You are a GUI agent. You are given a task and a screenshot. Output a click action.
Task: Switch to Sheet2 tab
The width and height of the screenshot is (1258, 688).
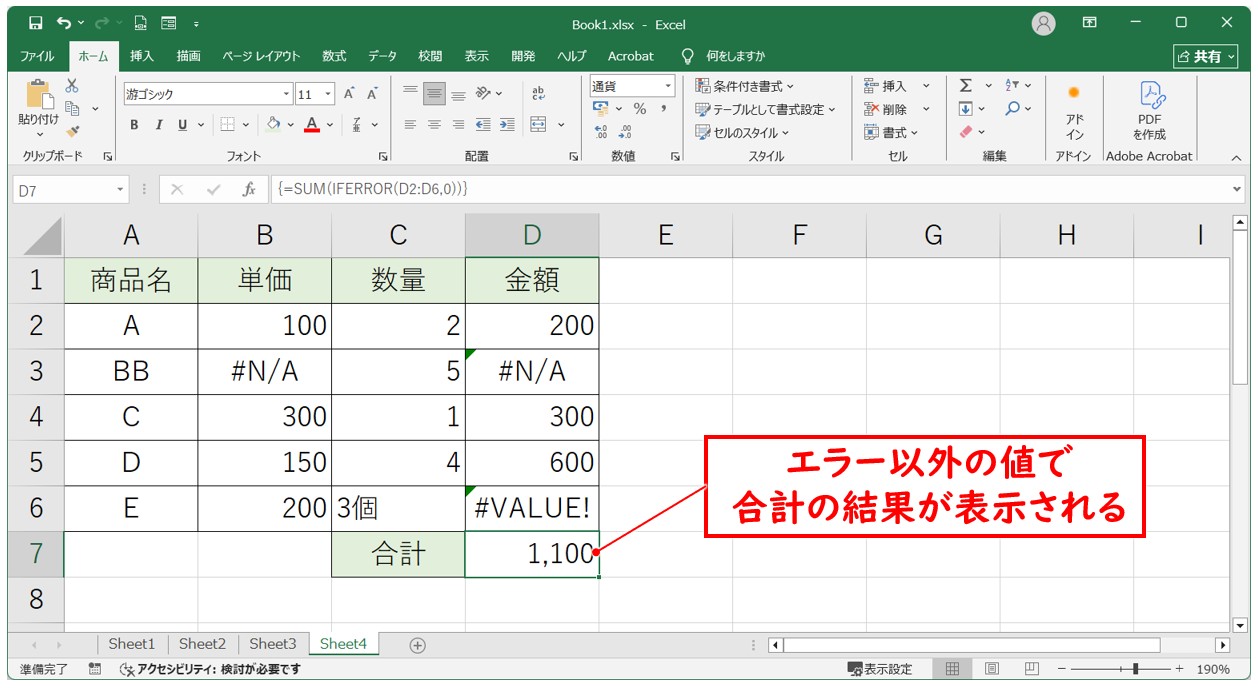(202, 644)
